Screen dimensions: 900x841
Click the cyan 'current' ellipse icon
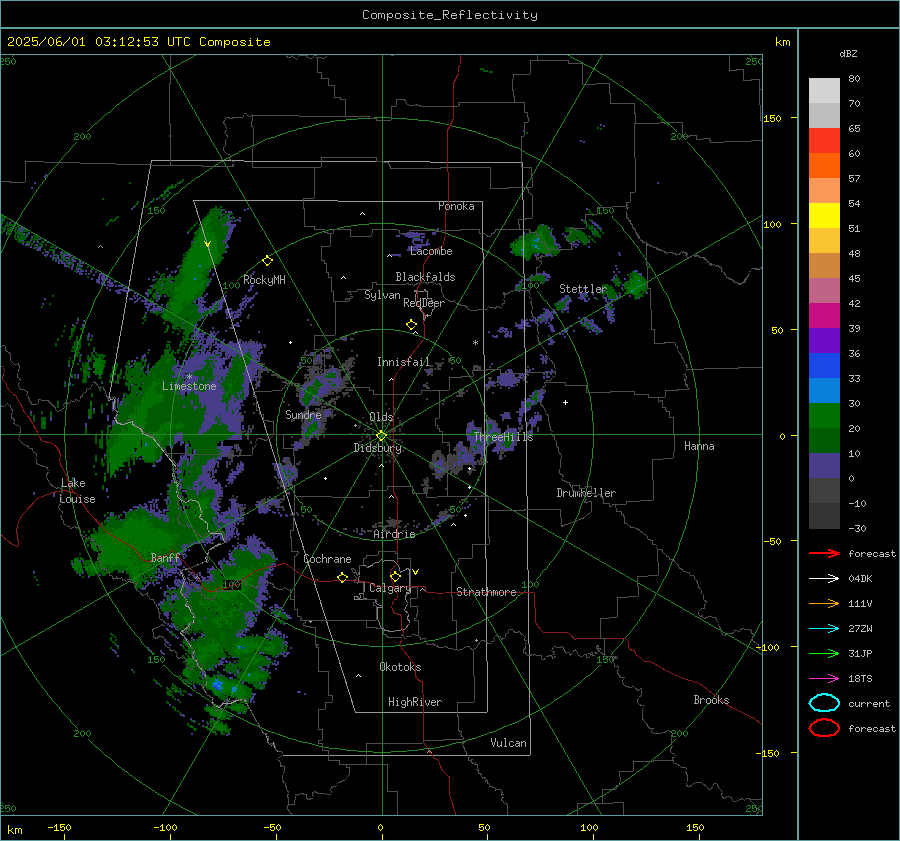[x=824, y=703]
